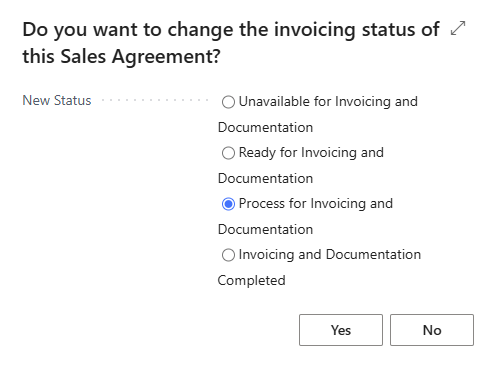Viewport: 495px width, 367px height.
Task: Click "Documentation" below the Ready option
Action: (265, 178)
